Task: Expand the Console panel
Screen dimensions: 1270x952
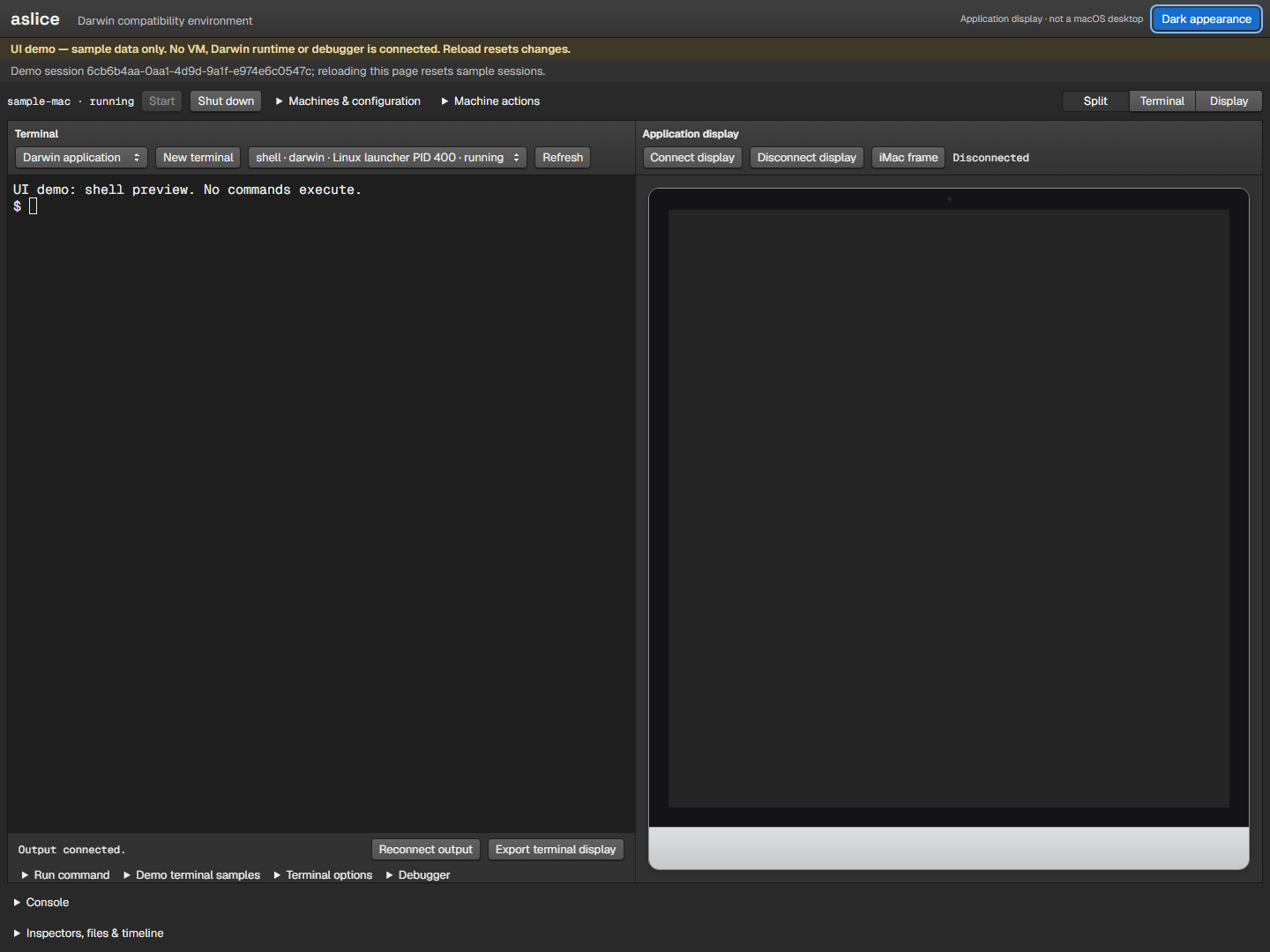Action: tap(41, 903)
